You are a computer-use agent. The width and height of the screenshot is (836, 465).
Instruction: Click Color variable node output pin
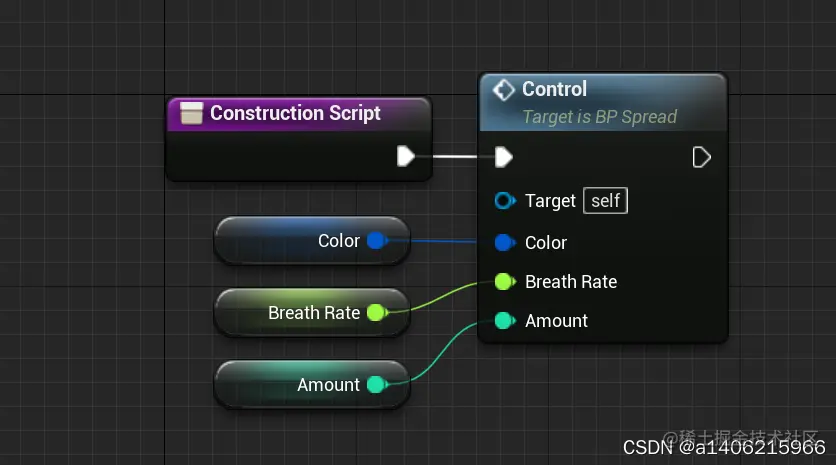(376, 241)
